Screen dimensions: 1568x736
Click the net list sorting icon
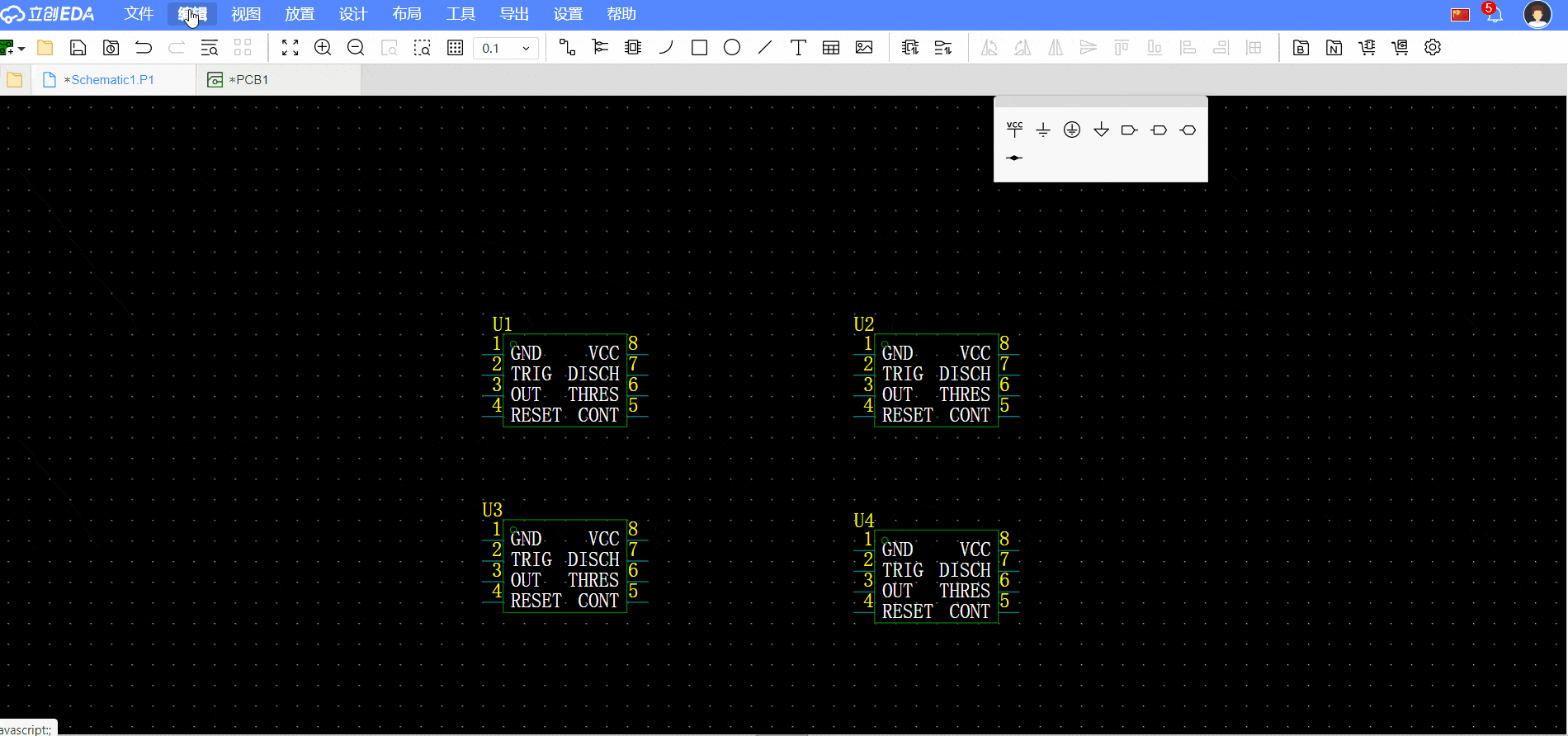(x=943, y=48)
